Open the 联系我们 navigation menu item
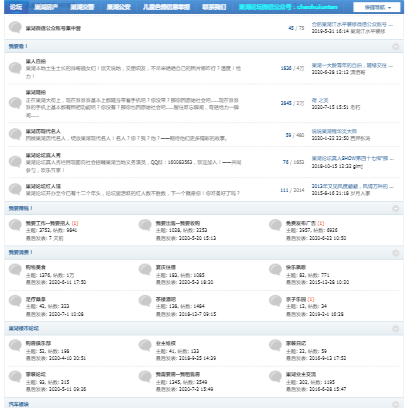The width and height of the screenshot is (408, 408). (214, 7)
